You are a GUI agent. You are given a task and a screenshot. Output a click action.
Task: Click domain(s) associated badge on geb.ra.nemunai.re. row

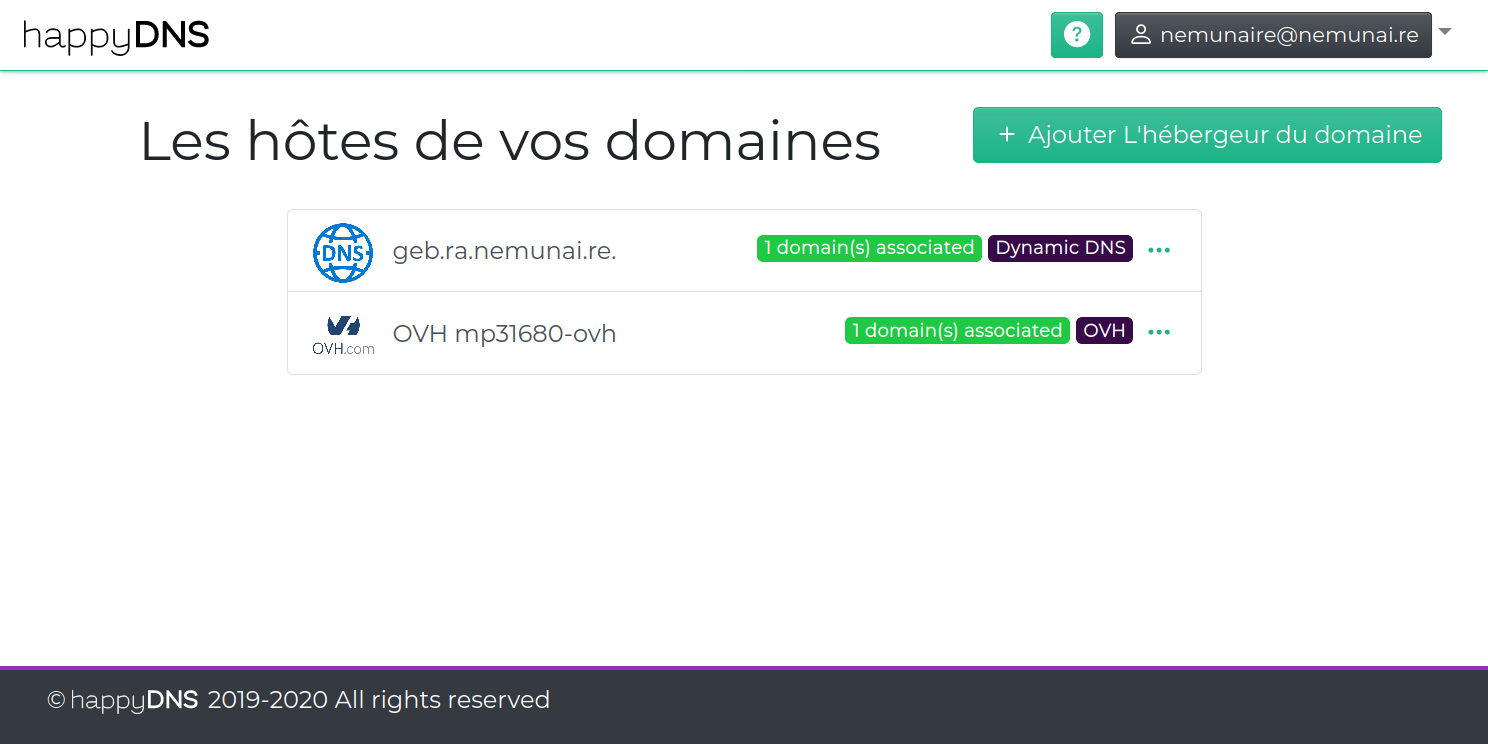(868, 248)
